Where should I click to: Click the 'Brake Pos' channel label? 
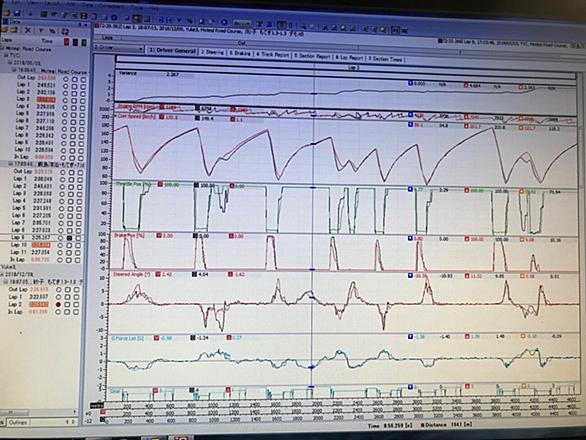(x=130, y=235)
